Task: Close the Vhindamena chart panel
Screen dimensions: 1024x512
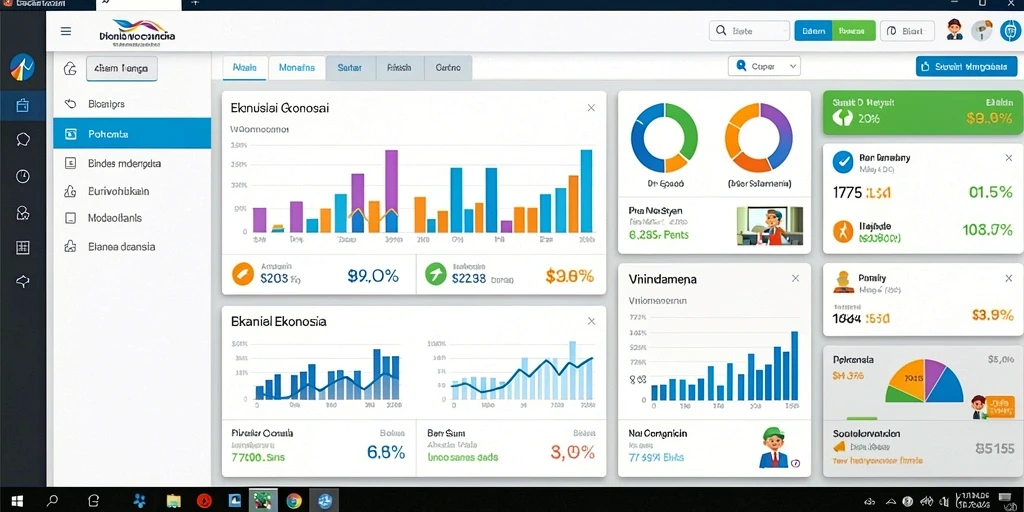Action: pyautogui.click(x=795, y=278)
